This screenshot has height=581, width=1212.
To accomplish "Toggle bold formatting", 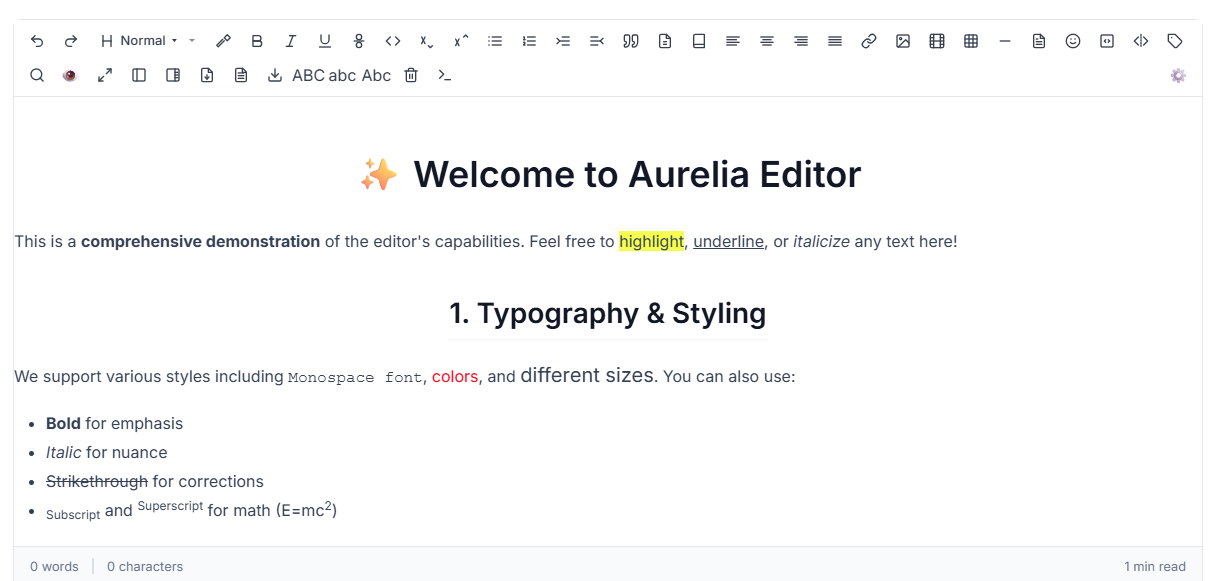I will pos(257,41).
